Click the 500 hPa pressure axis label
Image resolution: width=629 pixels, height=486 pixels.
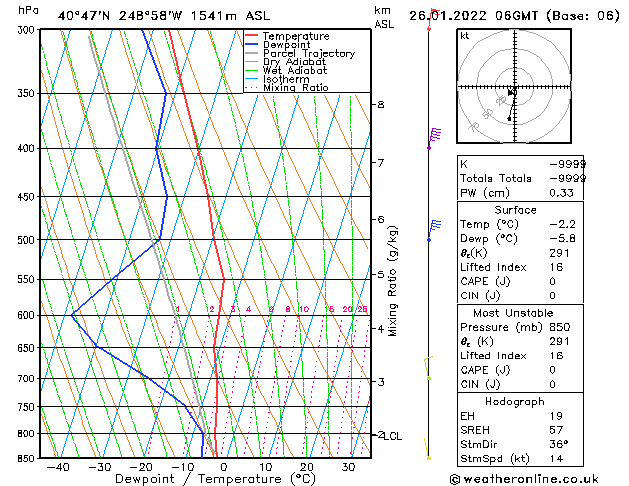coord(27,240)
